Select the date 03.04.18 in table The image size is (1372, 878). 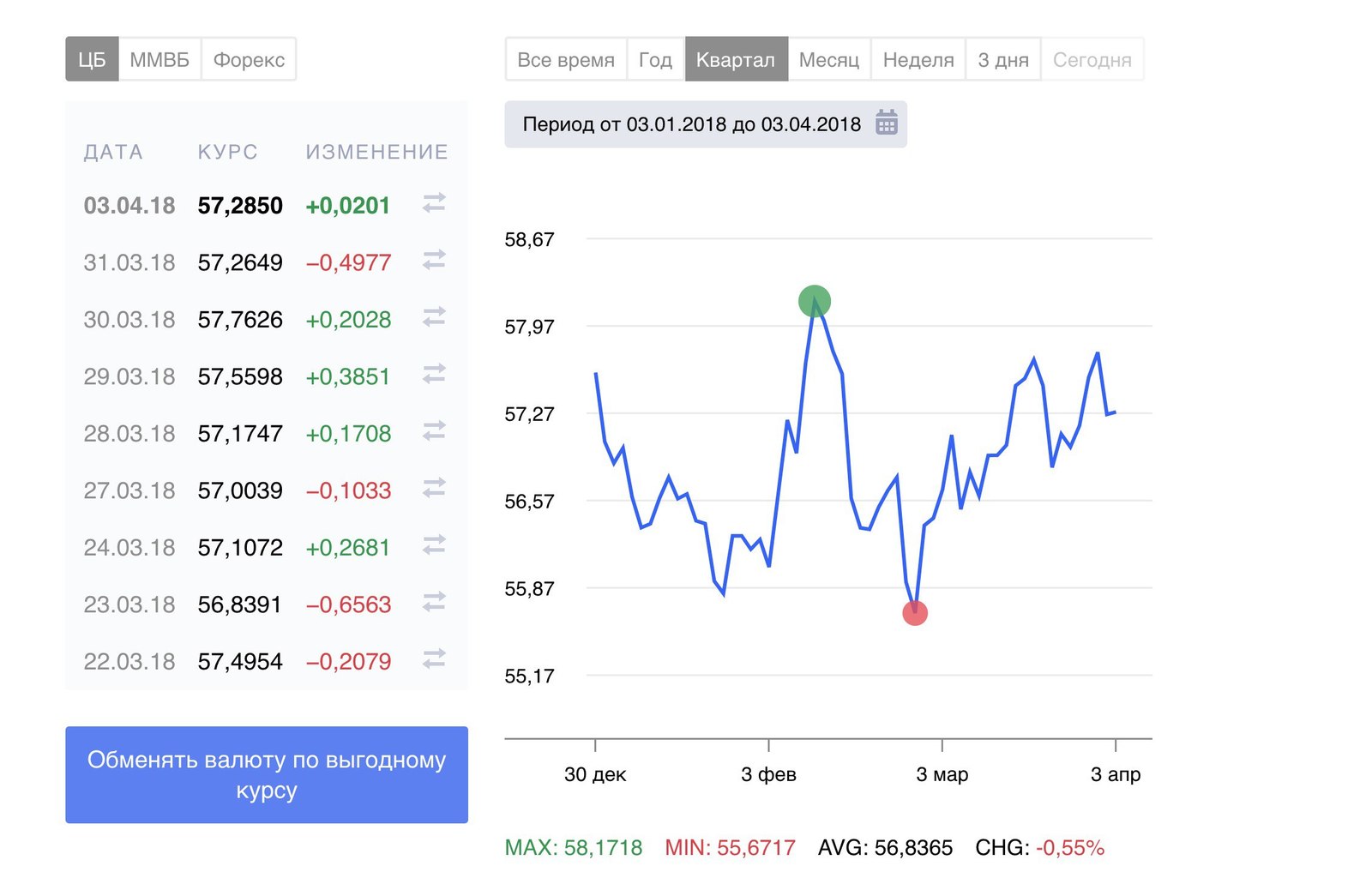point(129,206)
